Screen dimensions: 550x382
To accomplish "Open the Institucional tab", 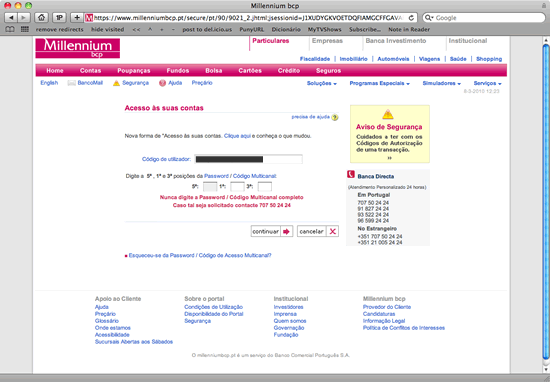I will point(468,41).
